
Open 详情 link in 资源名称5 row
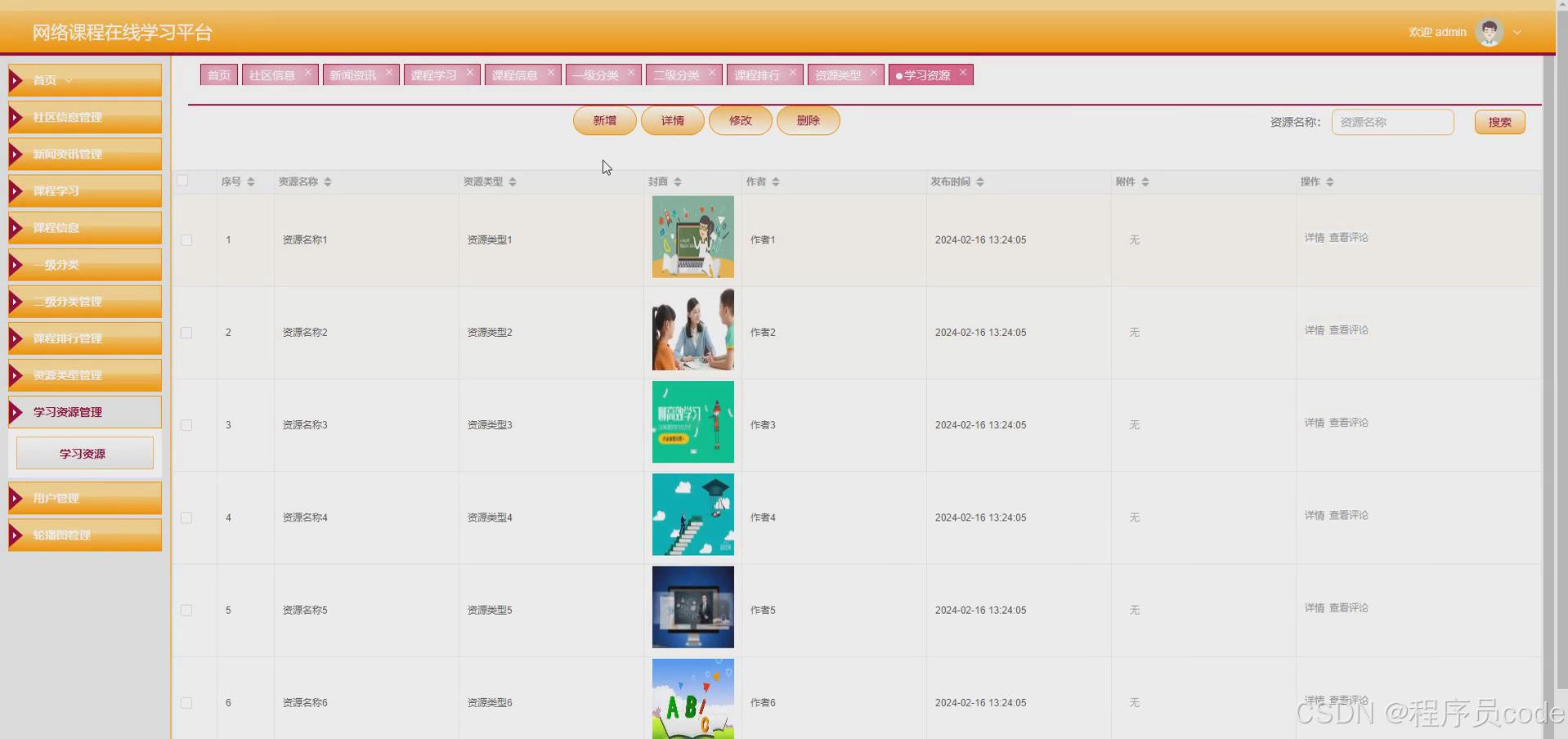[1315, 608]
